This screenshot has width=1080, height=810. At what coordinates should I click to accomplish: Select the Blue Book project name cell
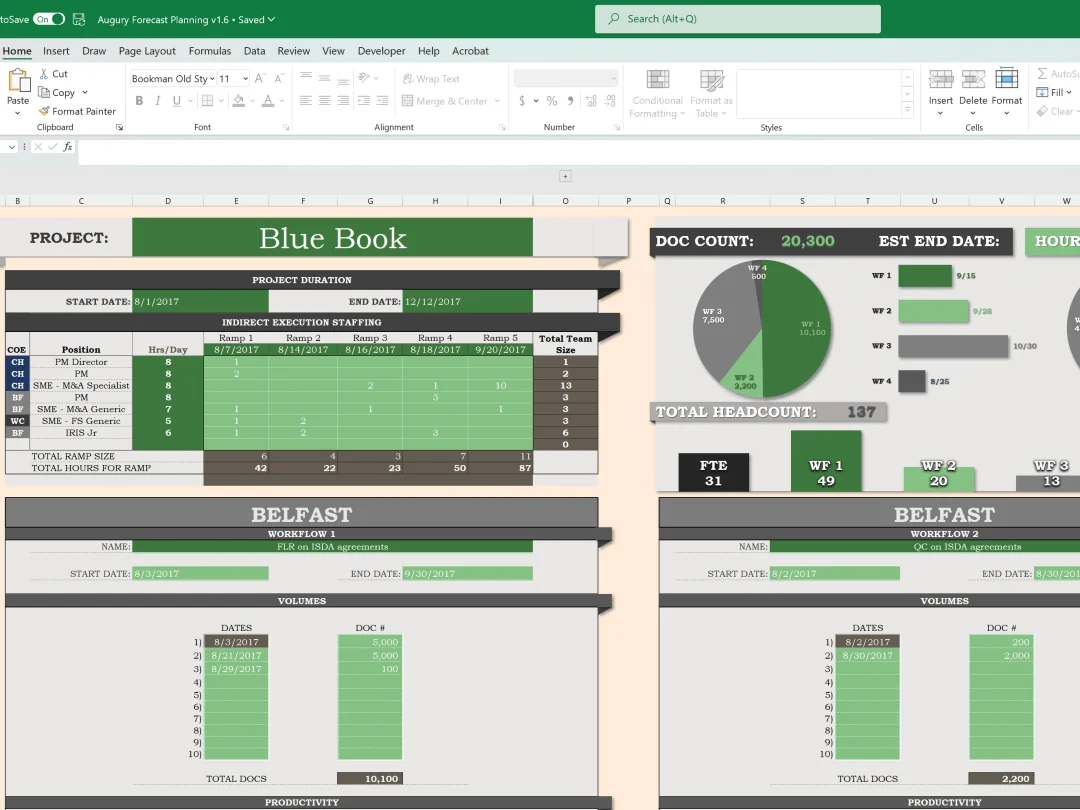pos(332,238)
